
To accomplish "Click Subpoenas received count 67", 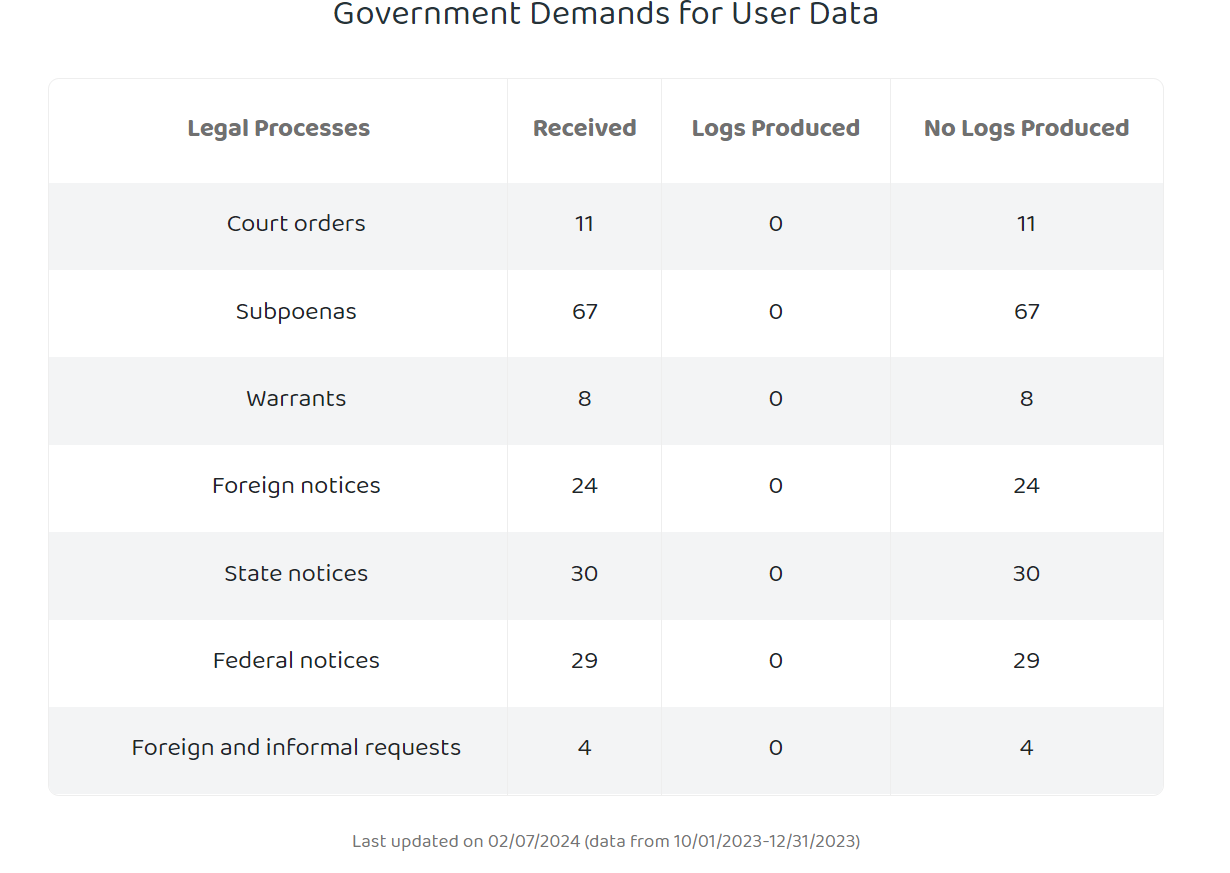I will 585,311.
